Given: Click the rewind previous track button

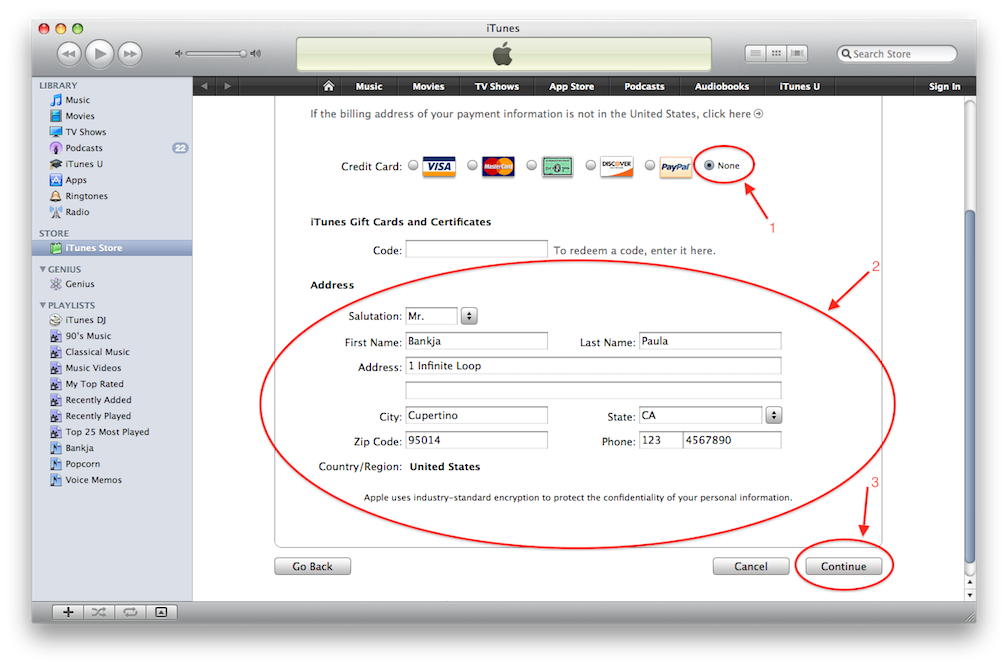Looking at the screenshot, I should (x=69, y=54).
